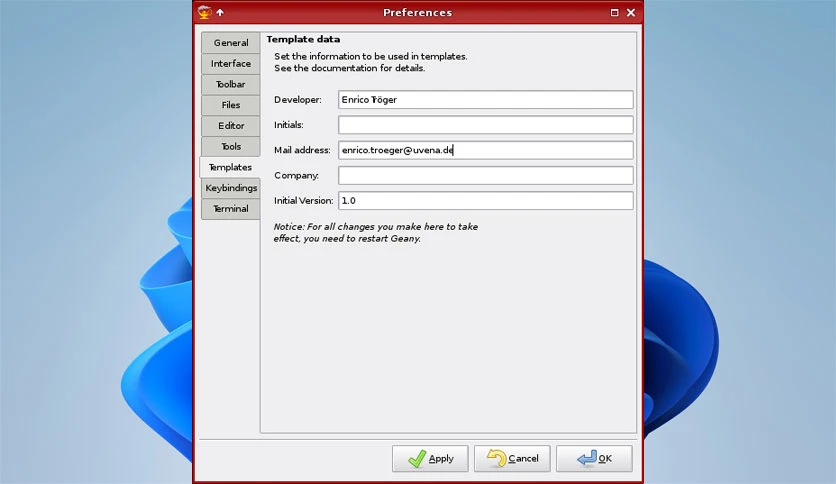Click into the Initials text field
This screenshot has width=836, height=484.
486,125
